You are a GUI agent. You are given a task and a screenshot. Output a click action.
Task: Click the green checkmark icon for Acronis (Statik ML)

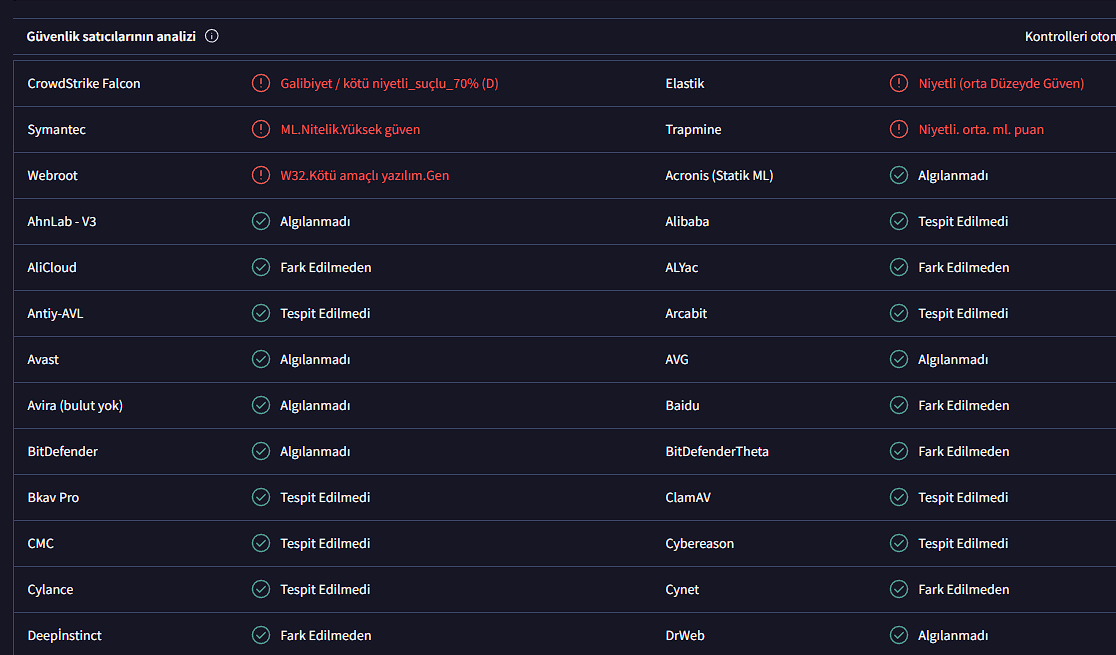click(x=899, y=175)
